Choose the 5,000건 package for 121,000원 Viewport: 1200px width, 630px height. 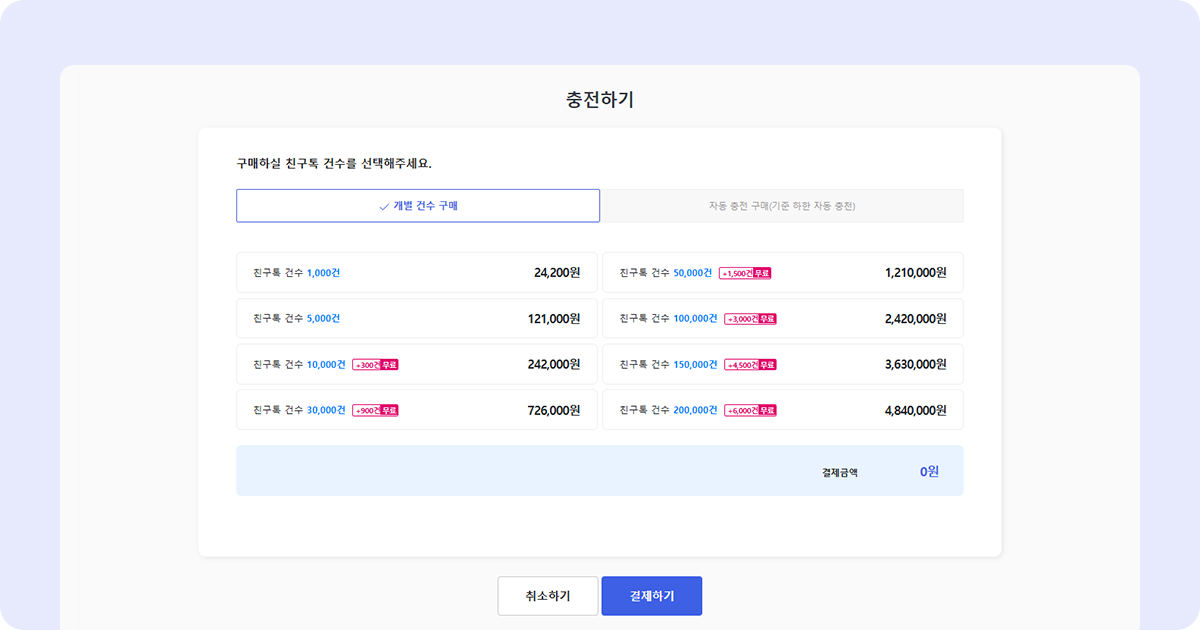[x=417, y=318]
